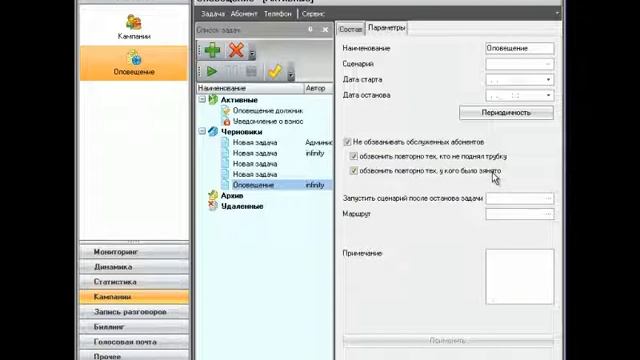Pin the Список задач panel
Viewport: 640px width, 360px height.
tap(310, 29)
